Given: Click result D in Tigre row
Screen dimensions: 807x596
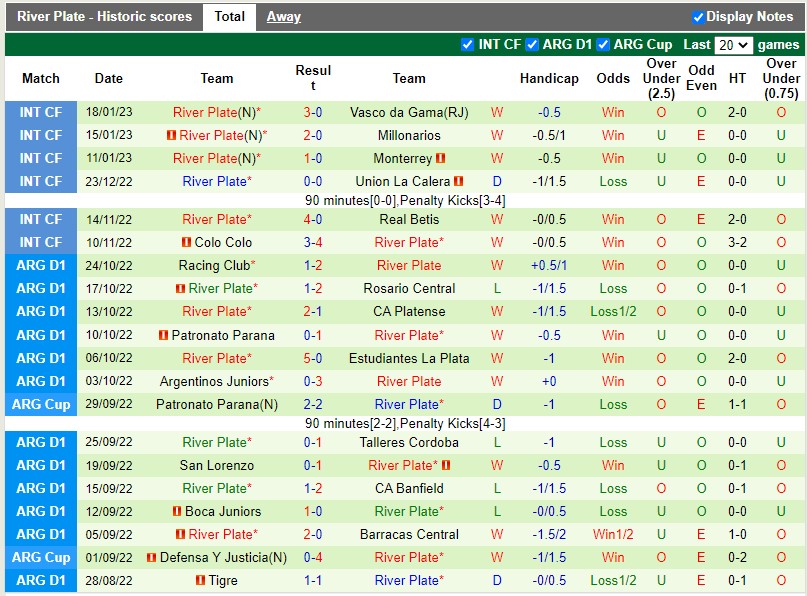Looking at the screenshot, I should coord(497,581).
